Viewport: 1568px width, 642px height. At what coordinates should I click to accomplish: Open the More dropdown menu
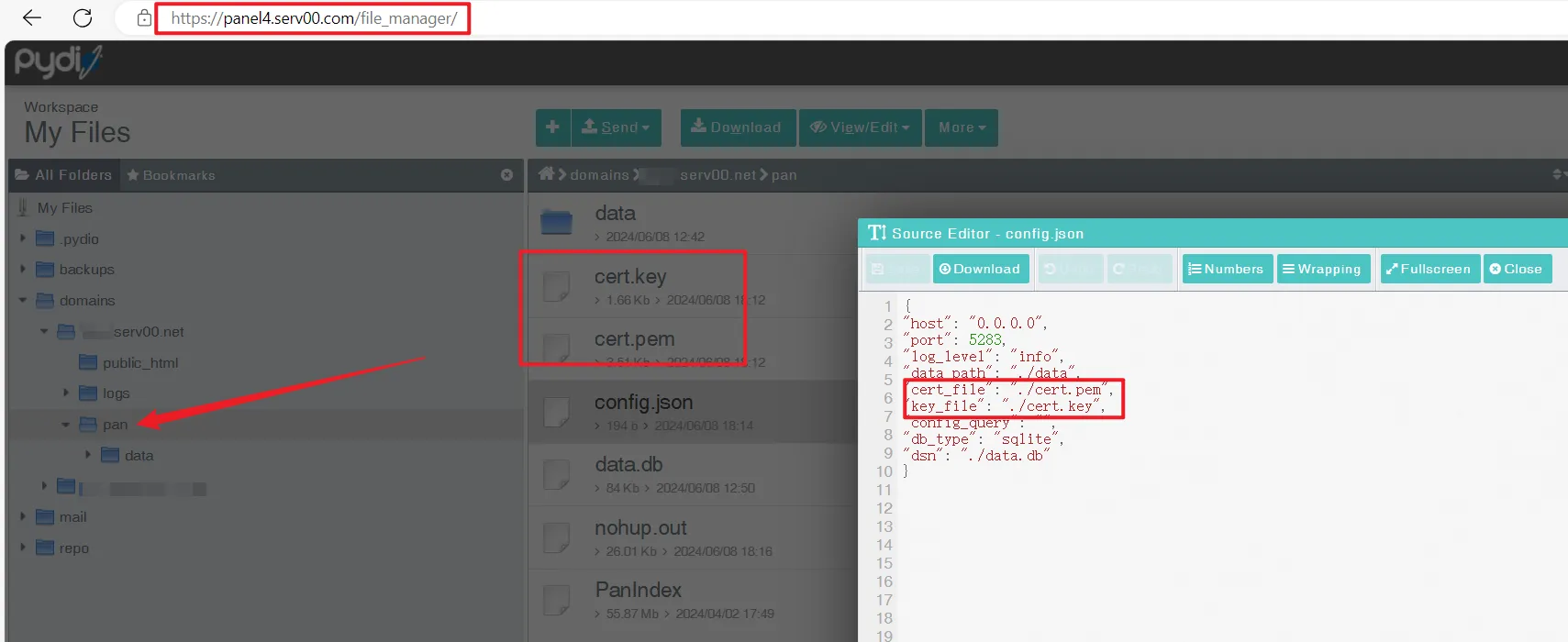962,127
